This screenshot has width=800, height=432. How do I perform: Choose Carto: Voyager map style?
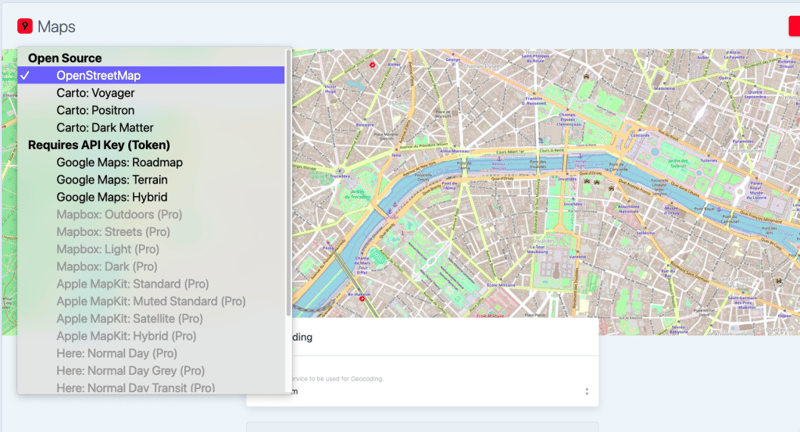coord(95,93)
